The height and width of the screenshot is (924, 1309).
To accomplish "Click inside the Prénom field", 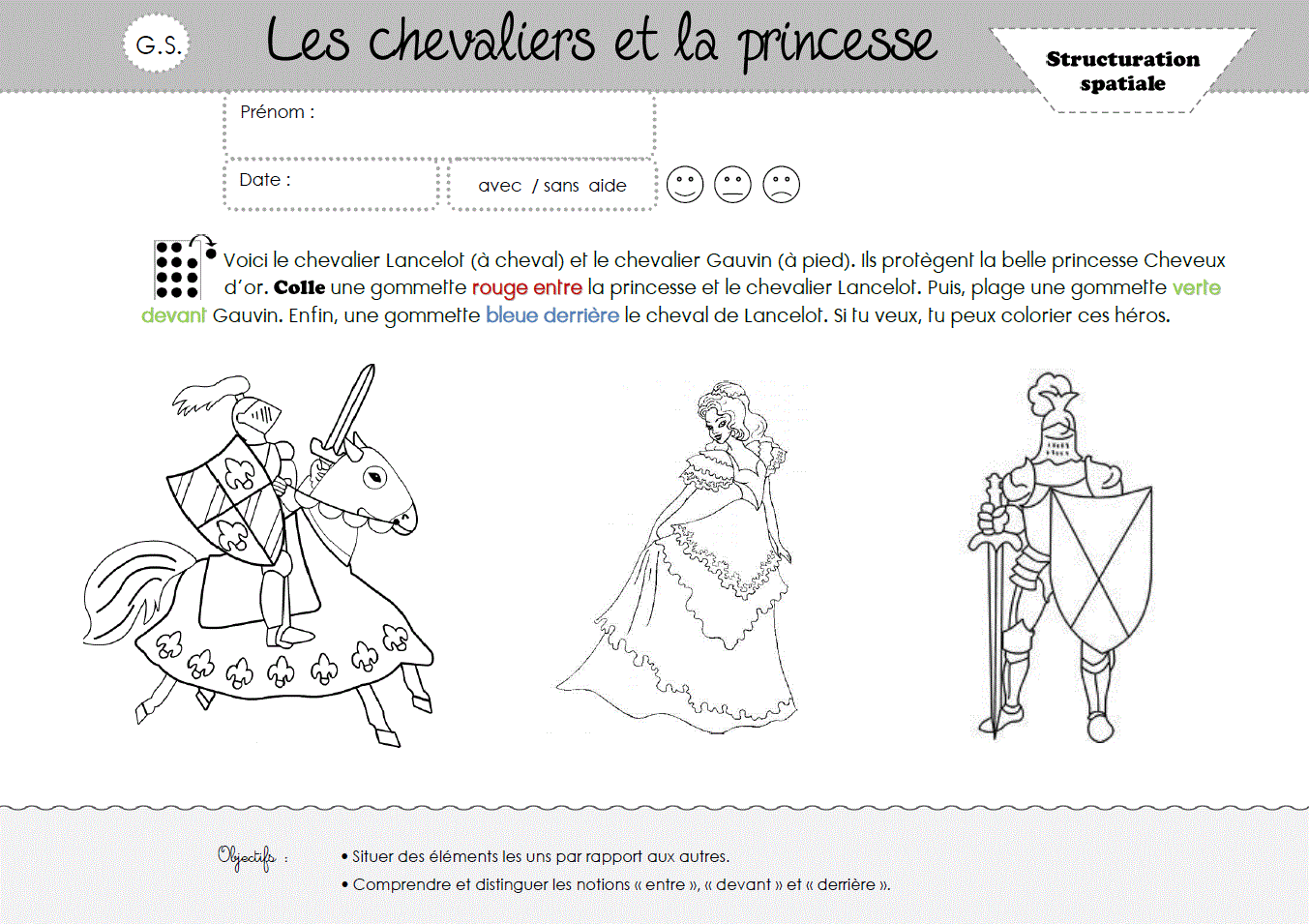I will (440, 126).
